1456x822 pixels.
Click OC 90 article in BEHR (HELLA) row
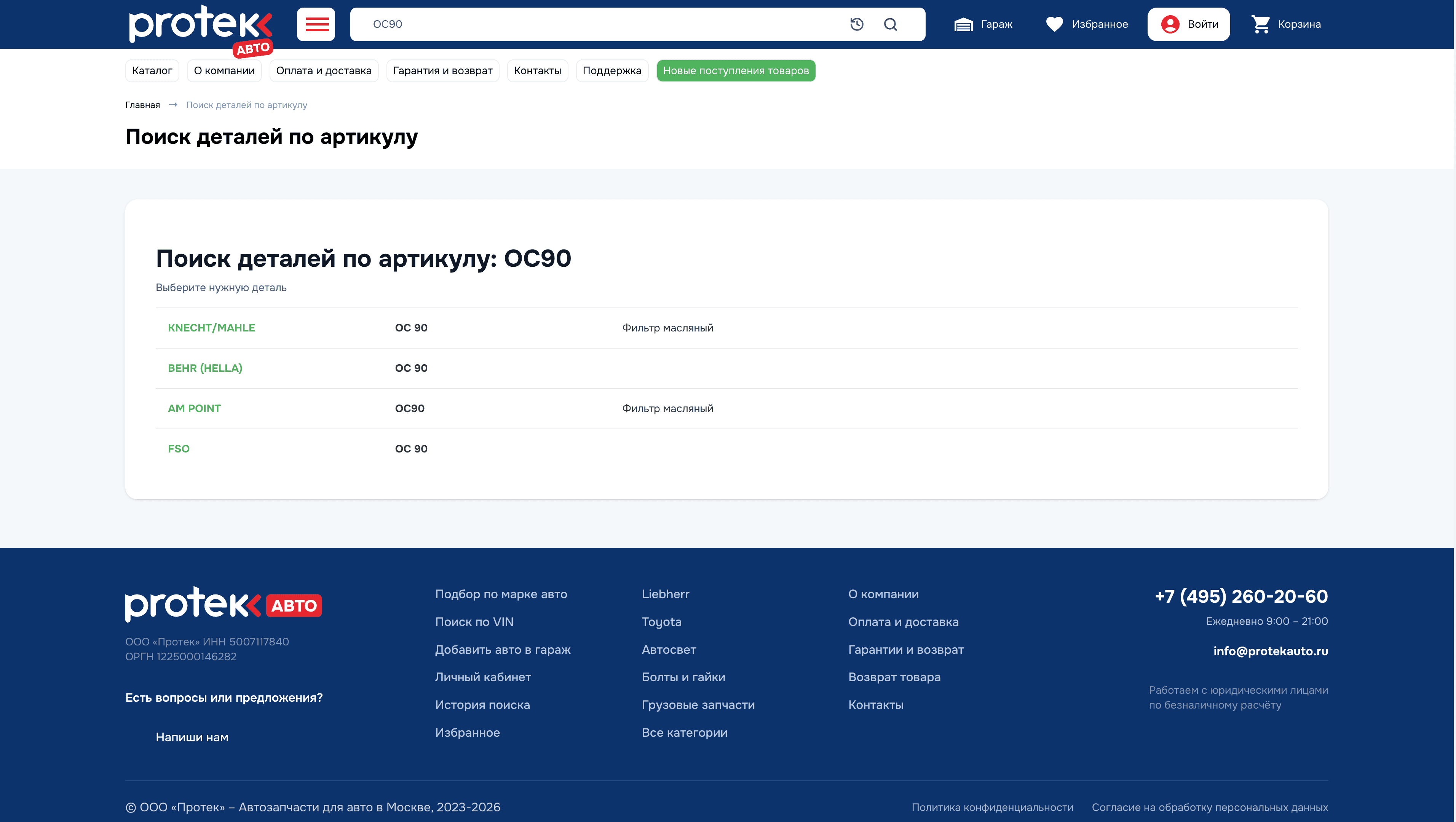pos(411,368)
